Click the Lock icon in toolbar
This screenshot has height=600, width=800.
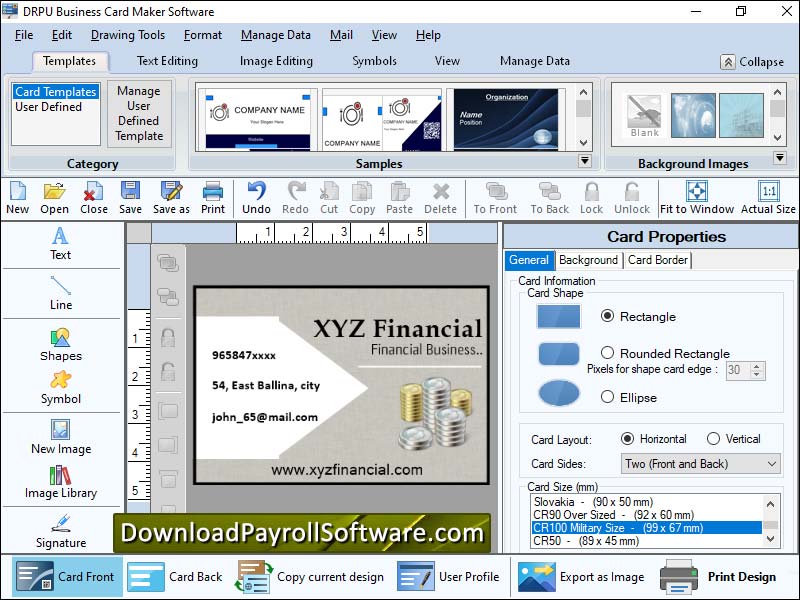pos(592,198)
